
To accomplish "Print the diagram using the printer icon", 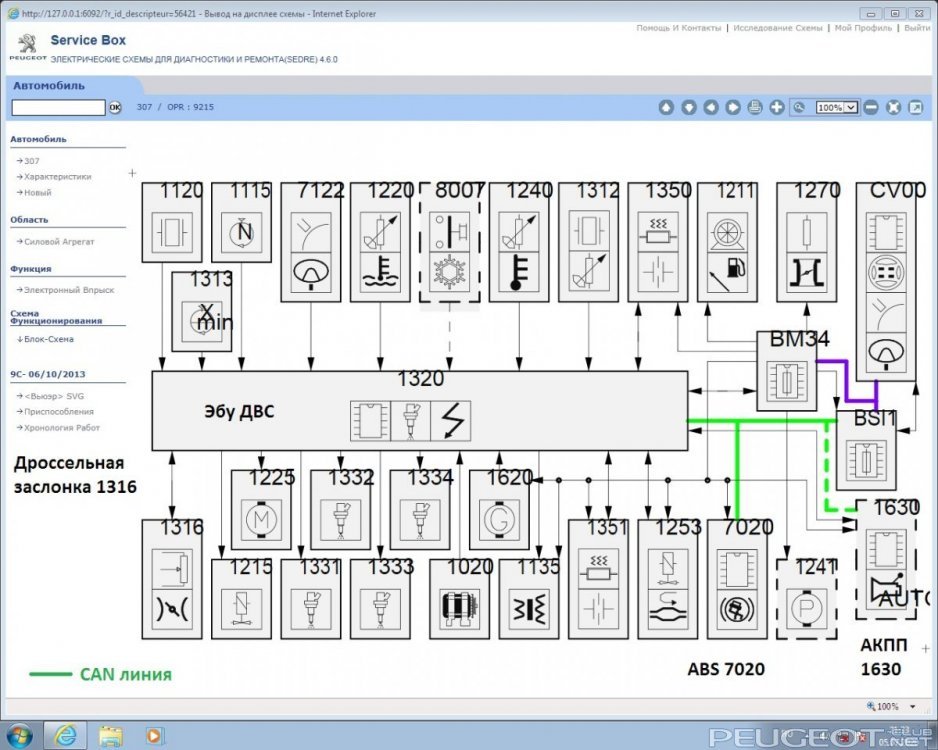I will point(755,107).
